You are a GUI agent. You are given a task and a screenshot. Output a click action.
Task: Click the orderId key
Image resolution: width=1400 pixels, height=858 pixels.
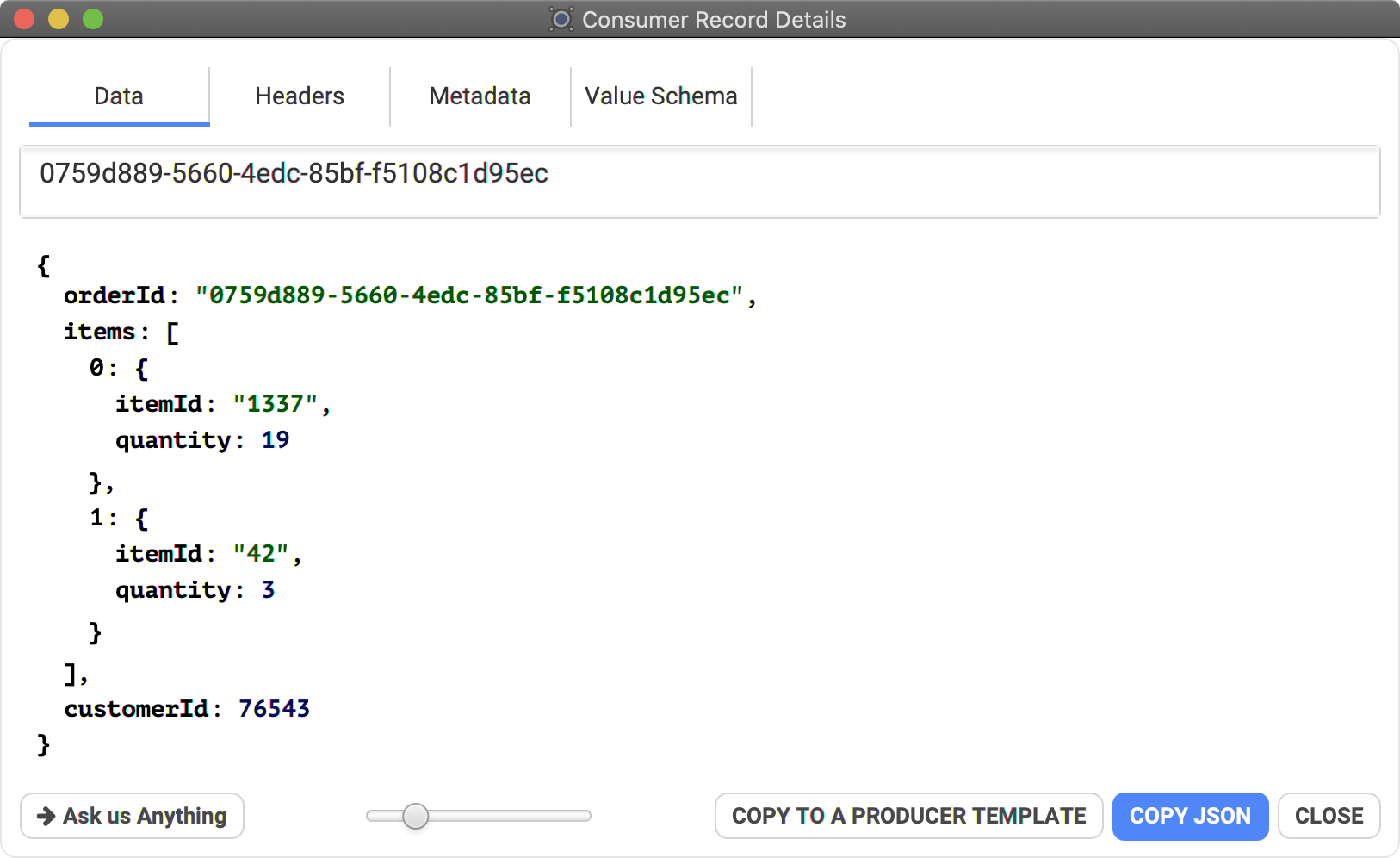point(114,295)
